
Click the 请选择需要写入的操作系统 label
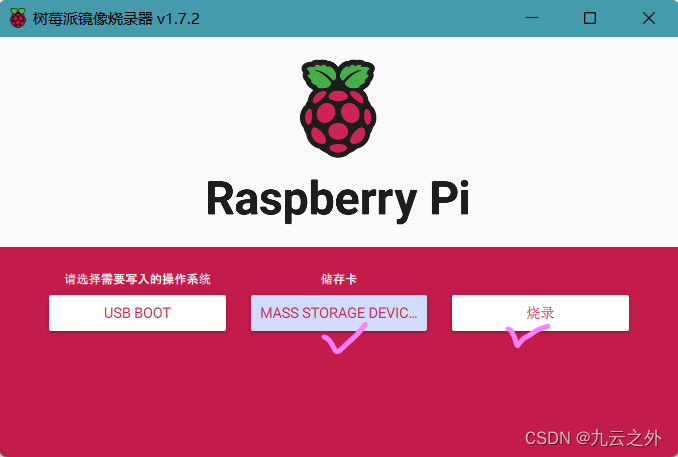click(x=138, y=279)
